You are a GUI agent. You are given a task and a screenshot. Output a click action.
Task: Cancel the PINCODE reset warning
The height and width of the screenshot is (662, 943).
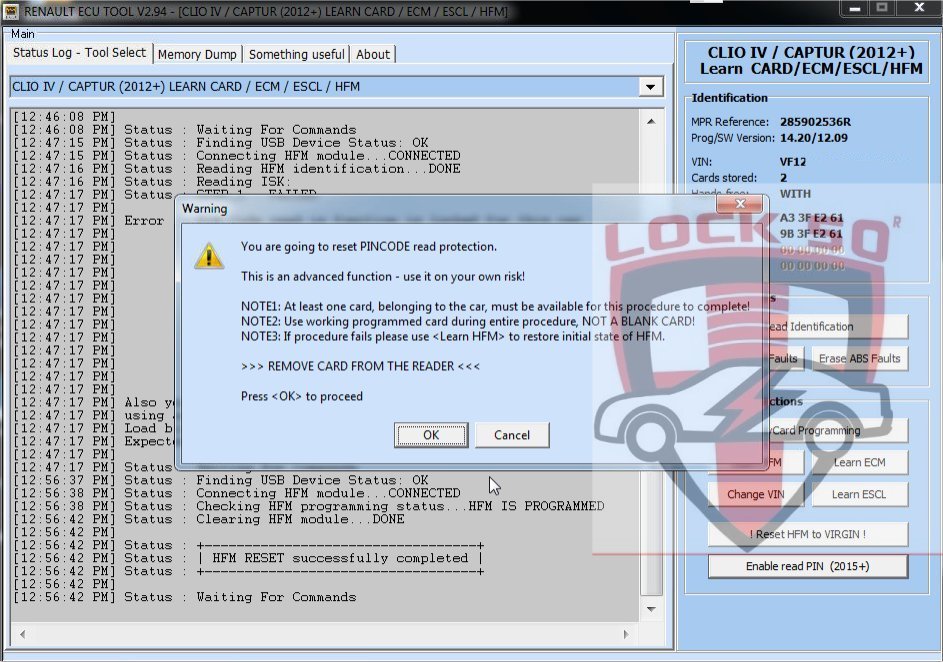(x=511, y=435)
